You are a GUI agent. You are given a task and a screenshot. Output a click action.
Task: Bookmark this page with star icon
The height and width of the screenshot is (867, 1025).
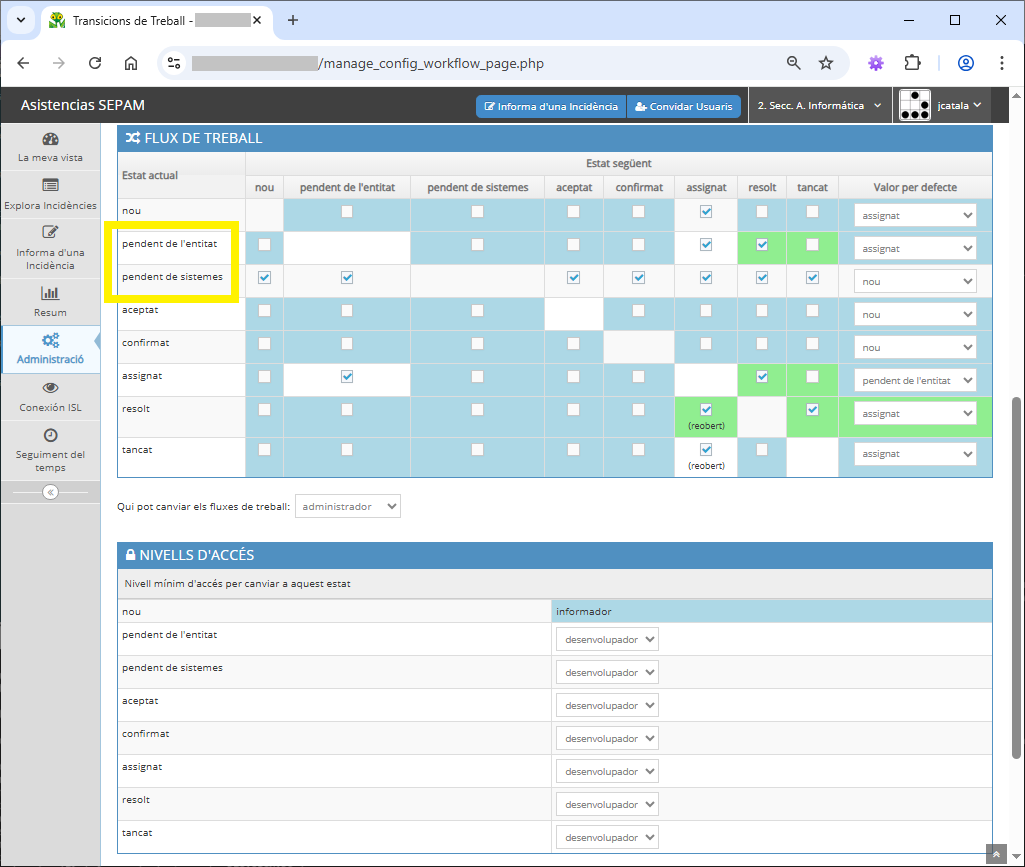[826, 63]
